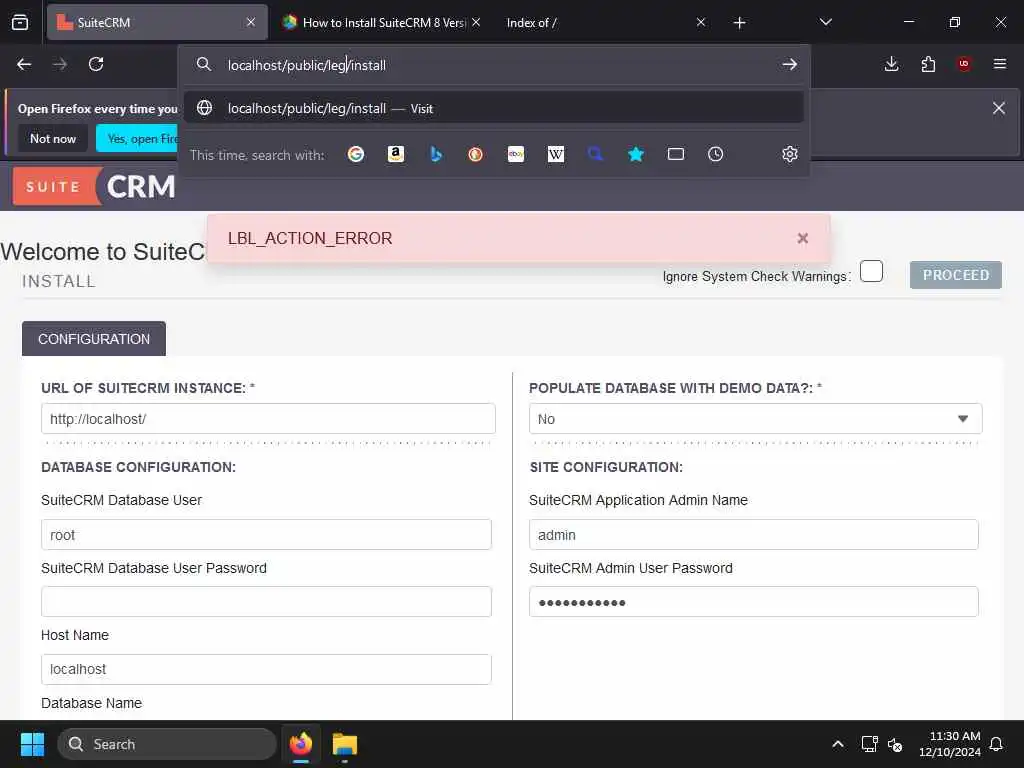Open the Populate Database with Demo Data dropdown
Screen dimensions: 1024x768
[x=755, y=419]
